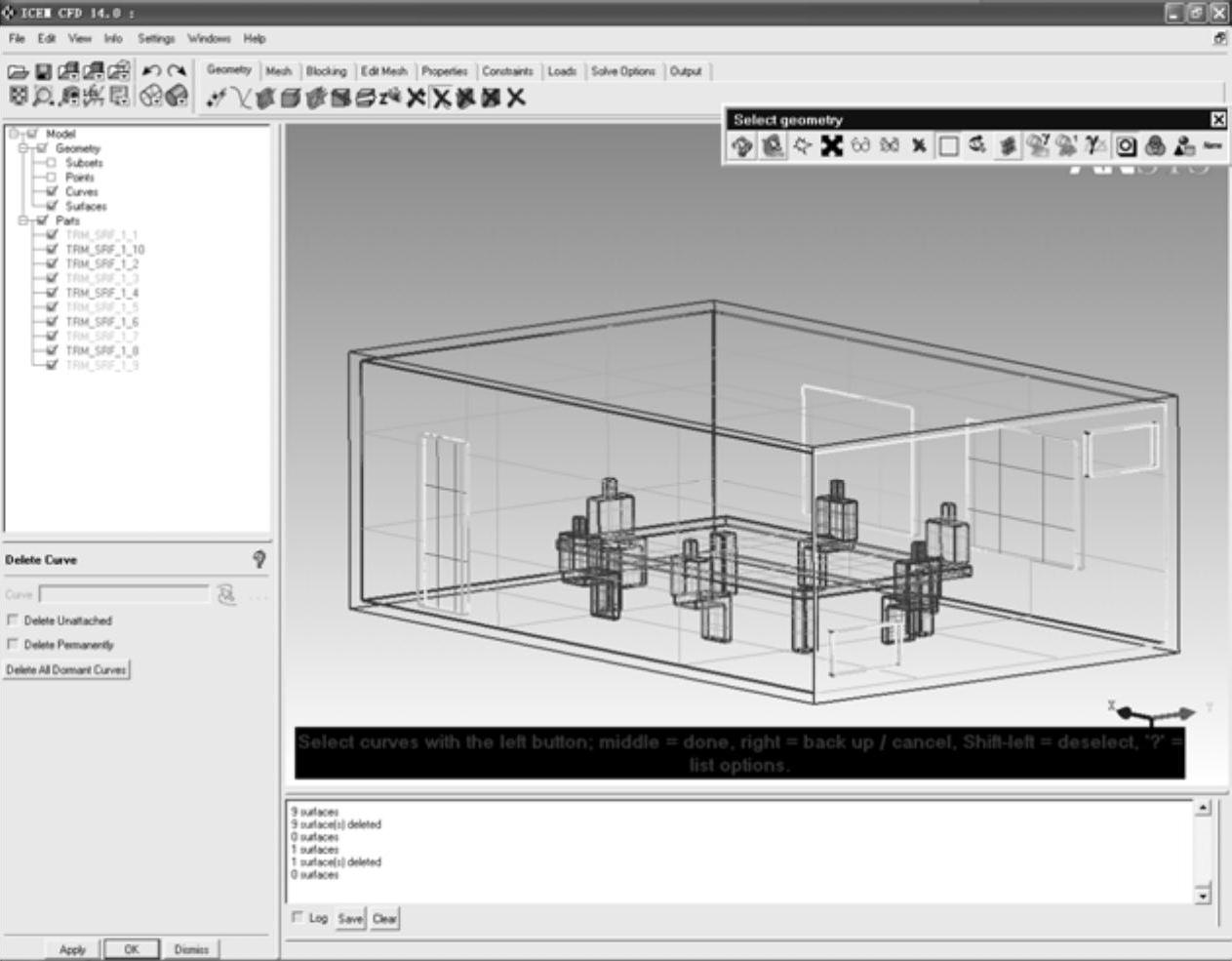
Task: Select the Create Point geometry tool
Action: coord(217,98)
